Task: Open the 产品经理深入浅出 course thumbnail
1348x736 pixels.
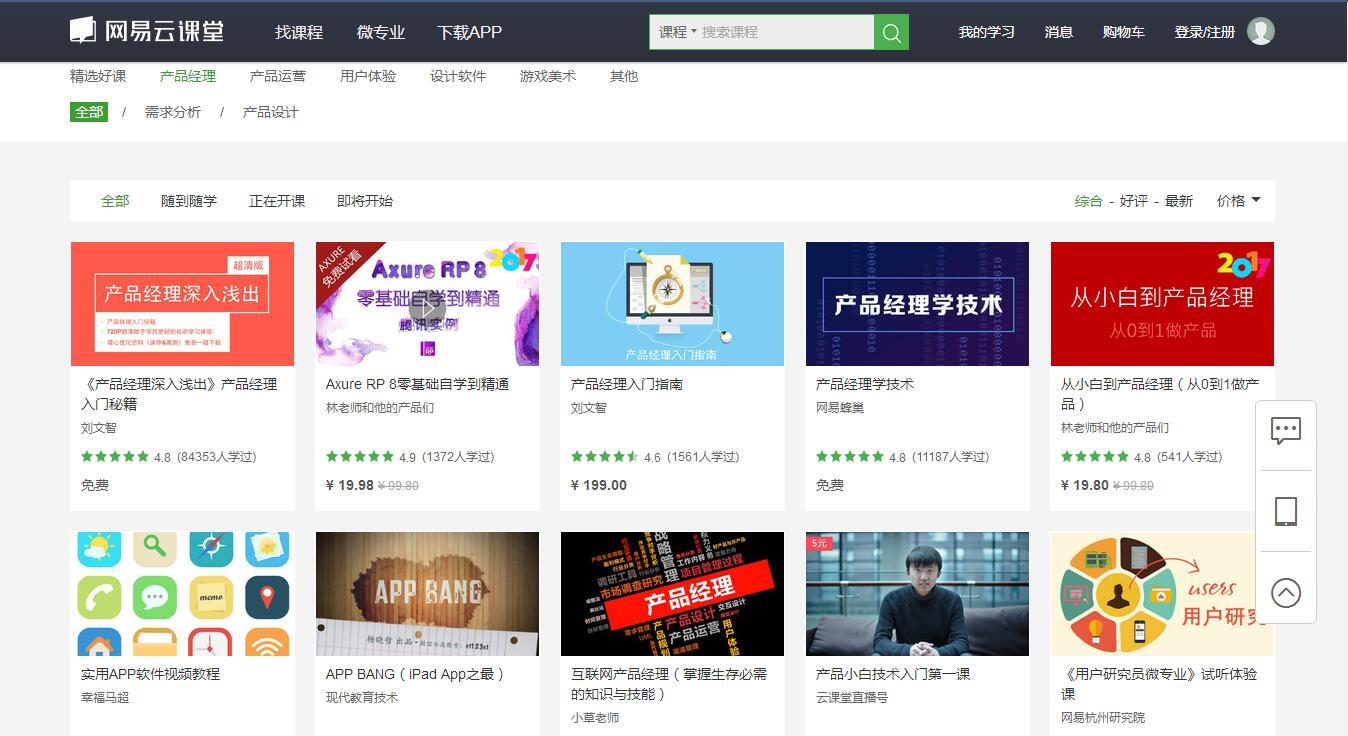Action: click(x=182, y=304)
